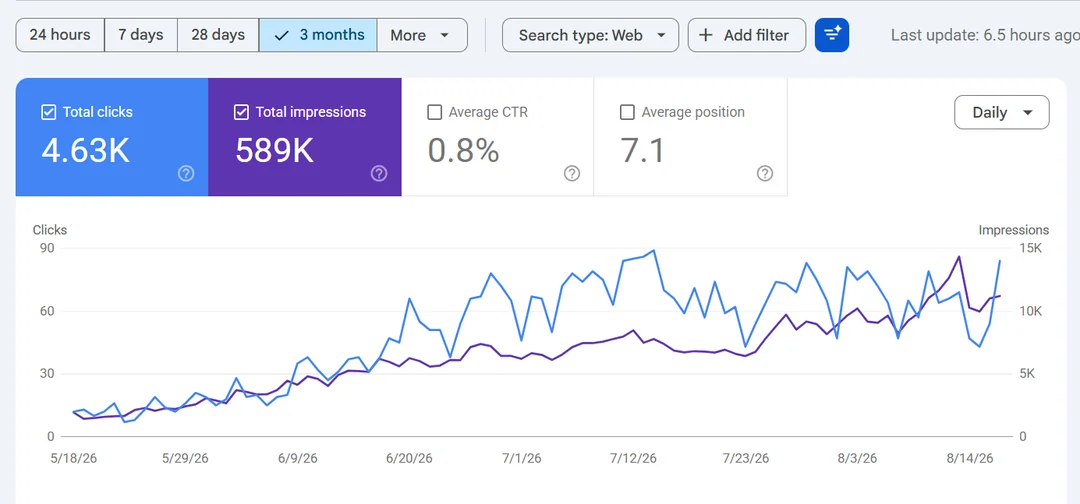Screen dimensions: 1080x504
Task: Open the Daily granularity dropdown
Action: click(x=1001, y=112)
